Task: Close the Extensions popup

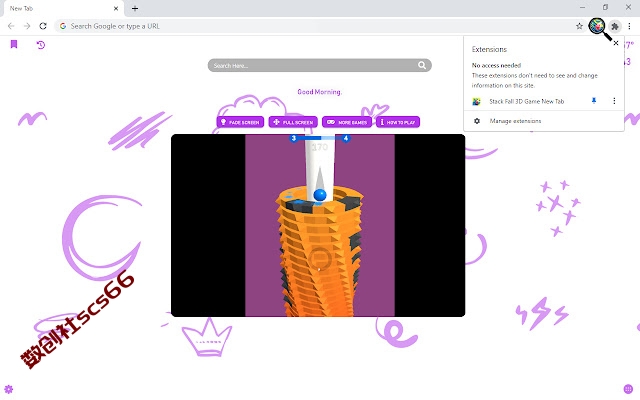Action: click(x=616, y=43)
